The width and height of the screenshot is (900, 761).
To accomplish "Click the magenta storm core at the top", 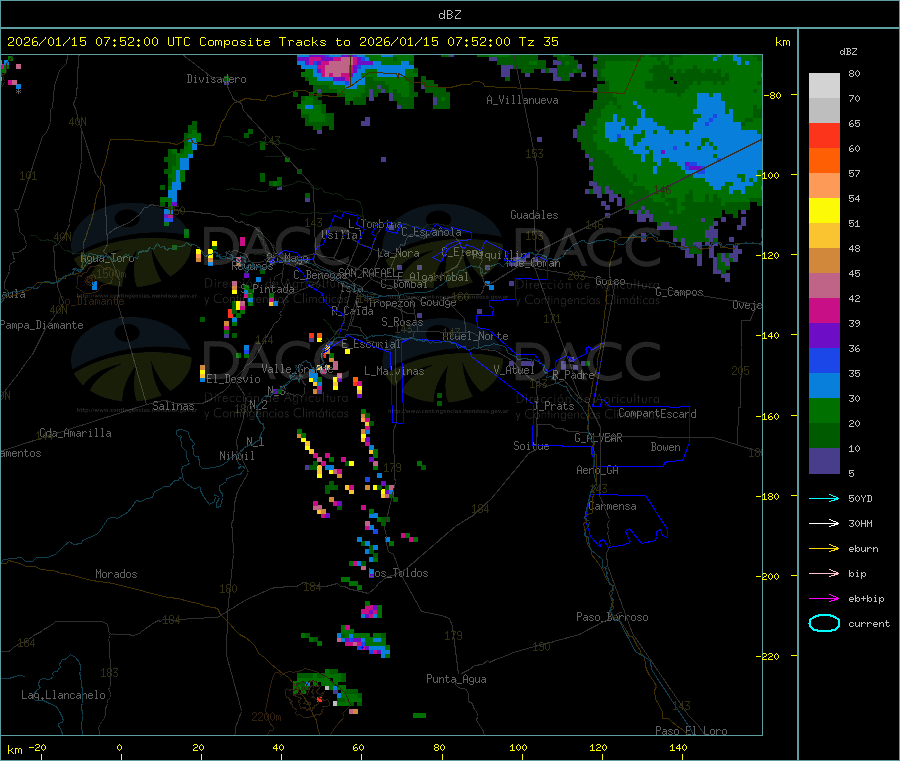I will pyautogui.click(x=336, y=67).
